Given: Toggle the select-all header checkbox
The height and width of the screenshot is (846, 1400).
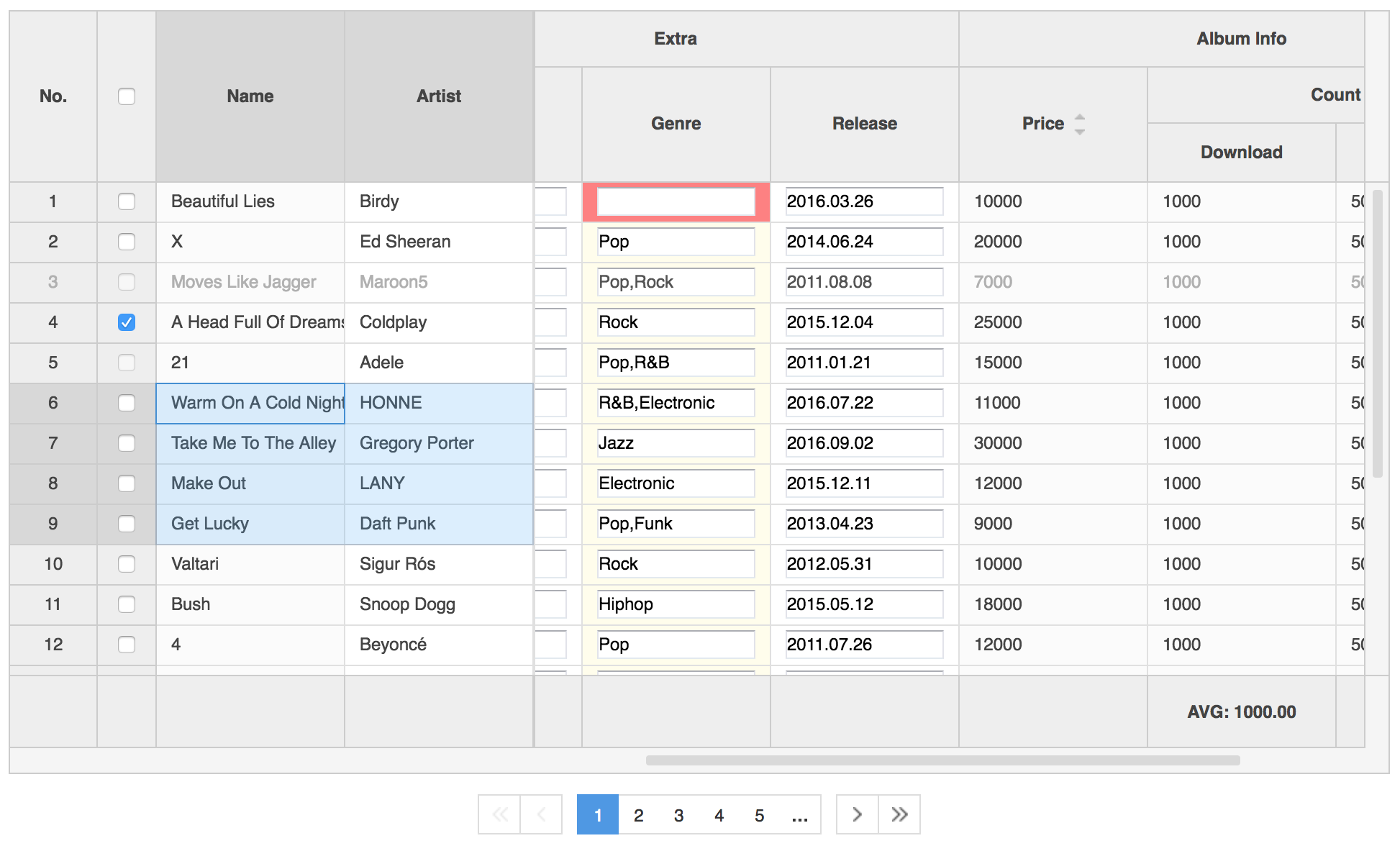Looking at the screenshot, I should pyautogui.click(x=127, y=96).
